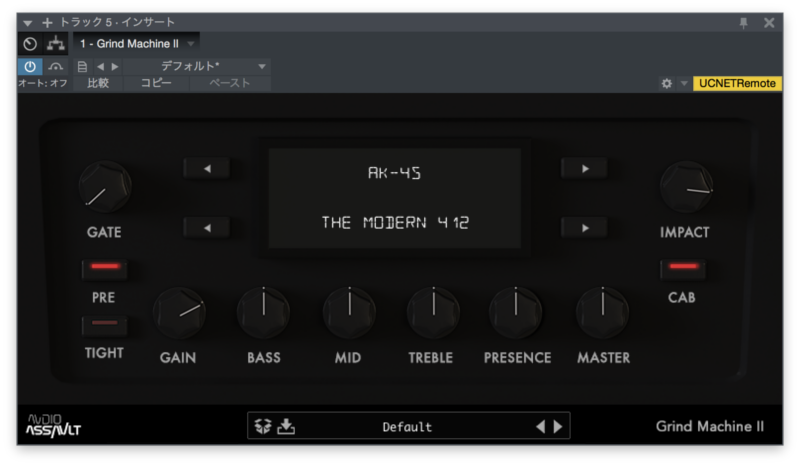The width and height of the screenshot is (800, 466).
Task: Select previous cabinet arrow beside THE MODERN 412
Action: 207,228
